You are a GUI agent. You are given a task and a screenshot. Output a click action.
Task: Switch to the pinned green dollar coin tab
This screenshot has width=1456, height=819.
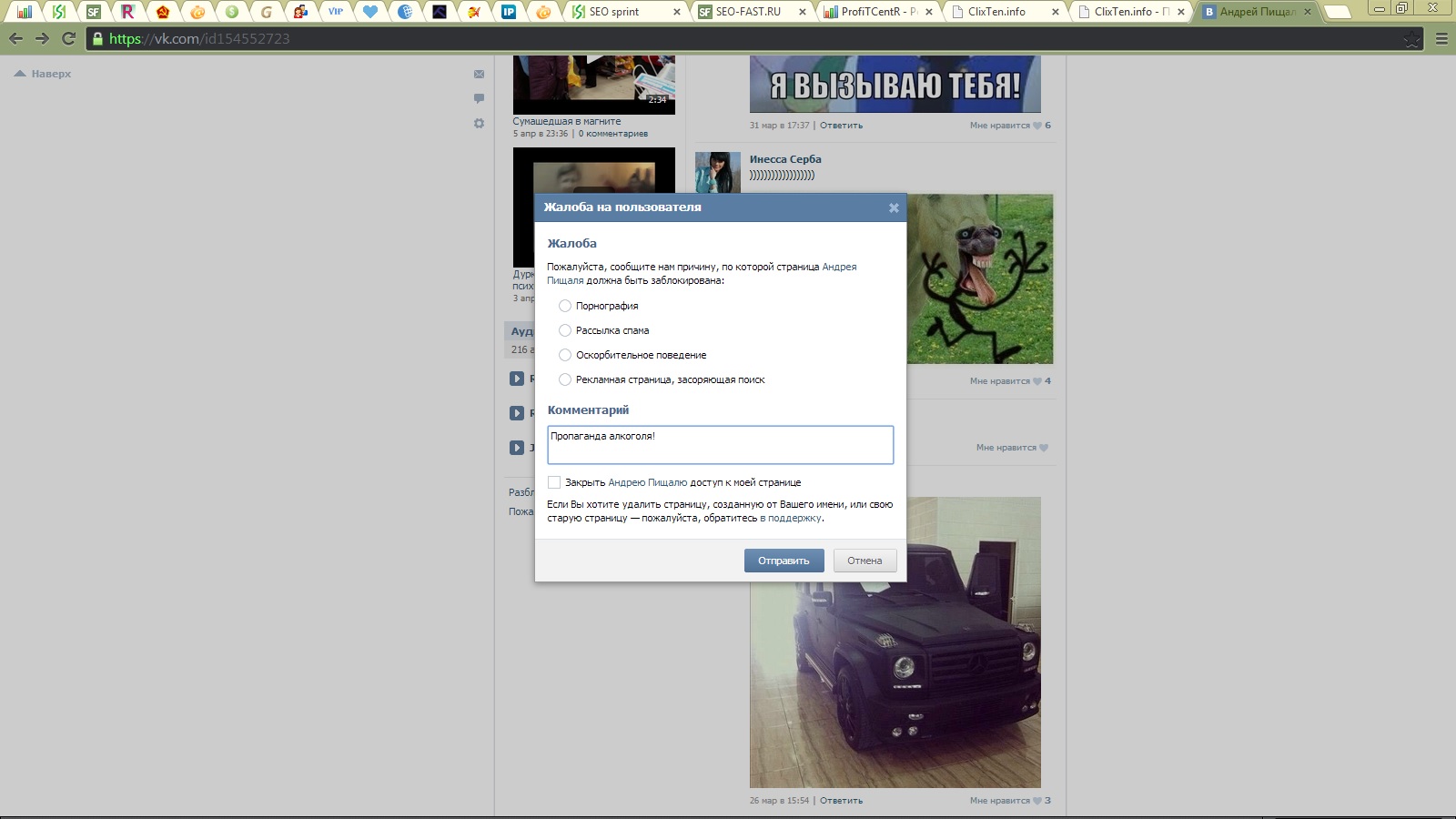pos(232,12)
